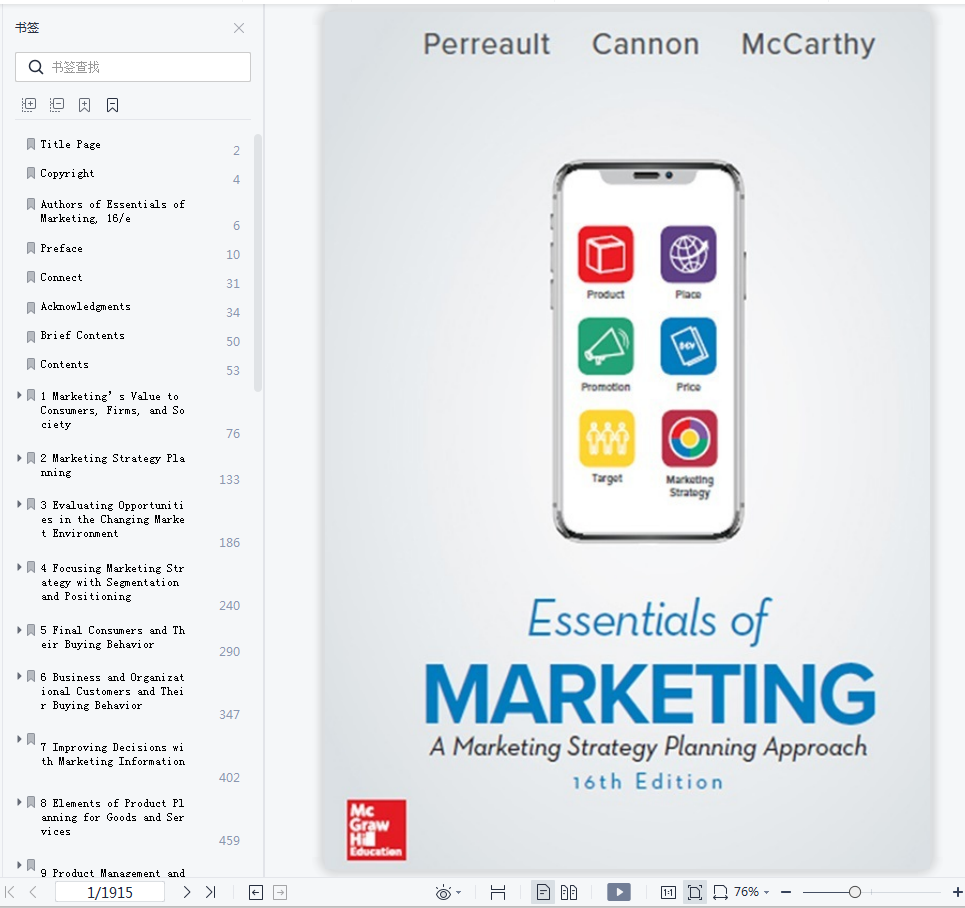Go to the Preface bookmark
The width and height of the screenshot is (965, 908).
click(61, 248)
